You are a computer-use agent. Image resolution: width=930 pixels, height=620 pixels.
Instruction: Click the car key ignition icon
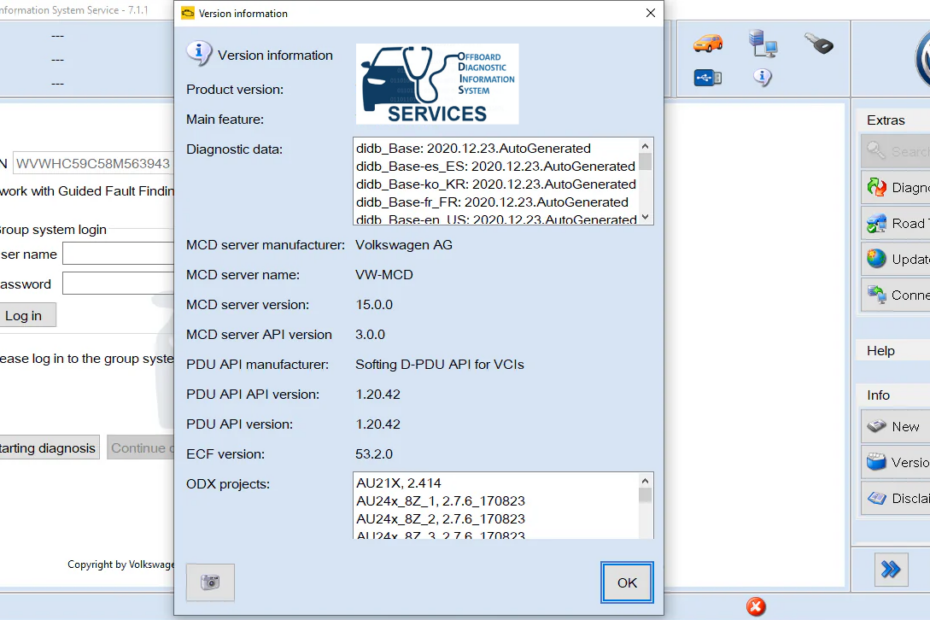pyautogui.click(x=818, y=43)
